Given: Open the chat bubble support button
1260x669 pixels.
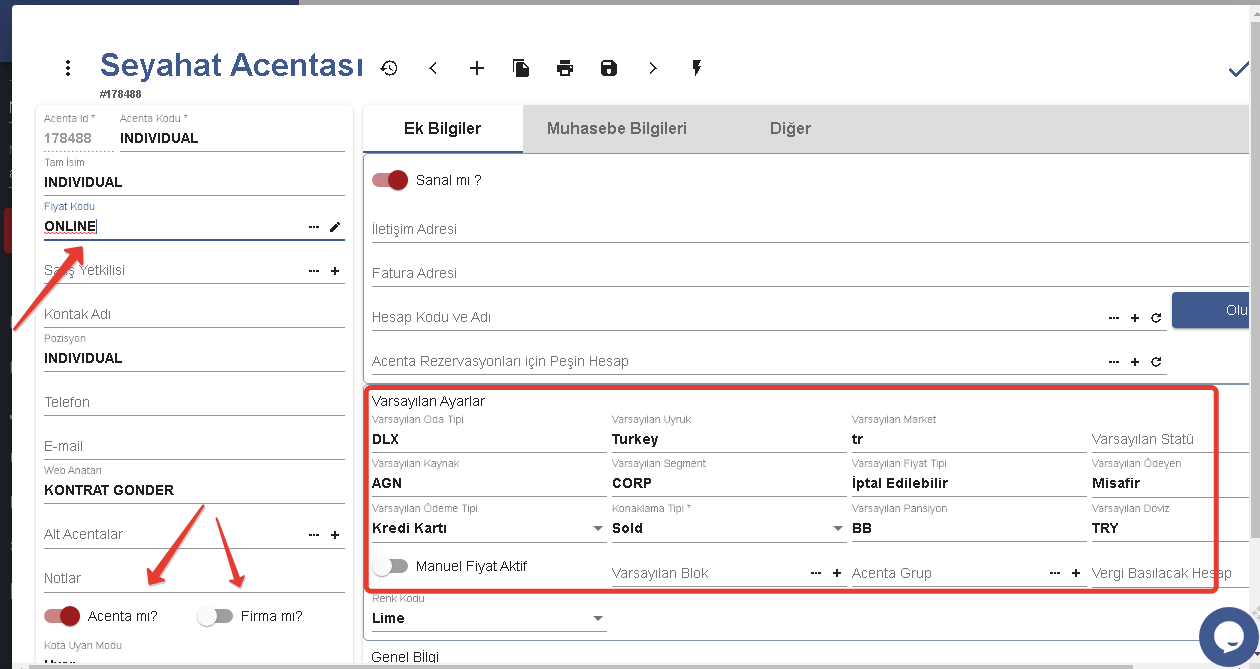Looking at the screenshot, I should click(1229, 637).
